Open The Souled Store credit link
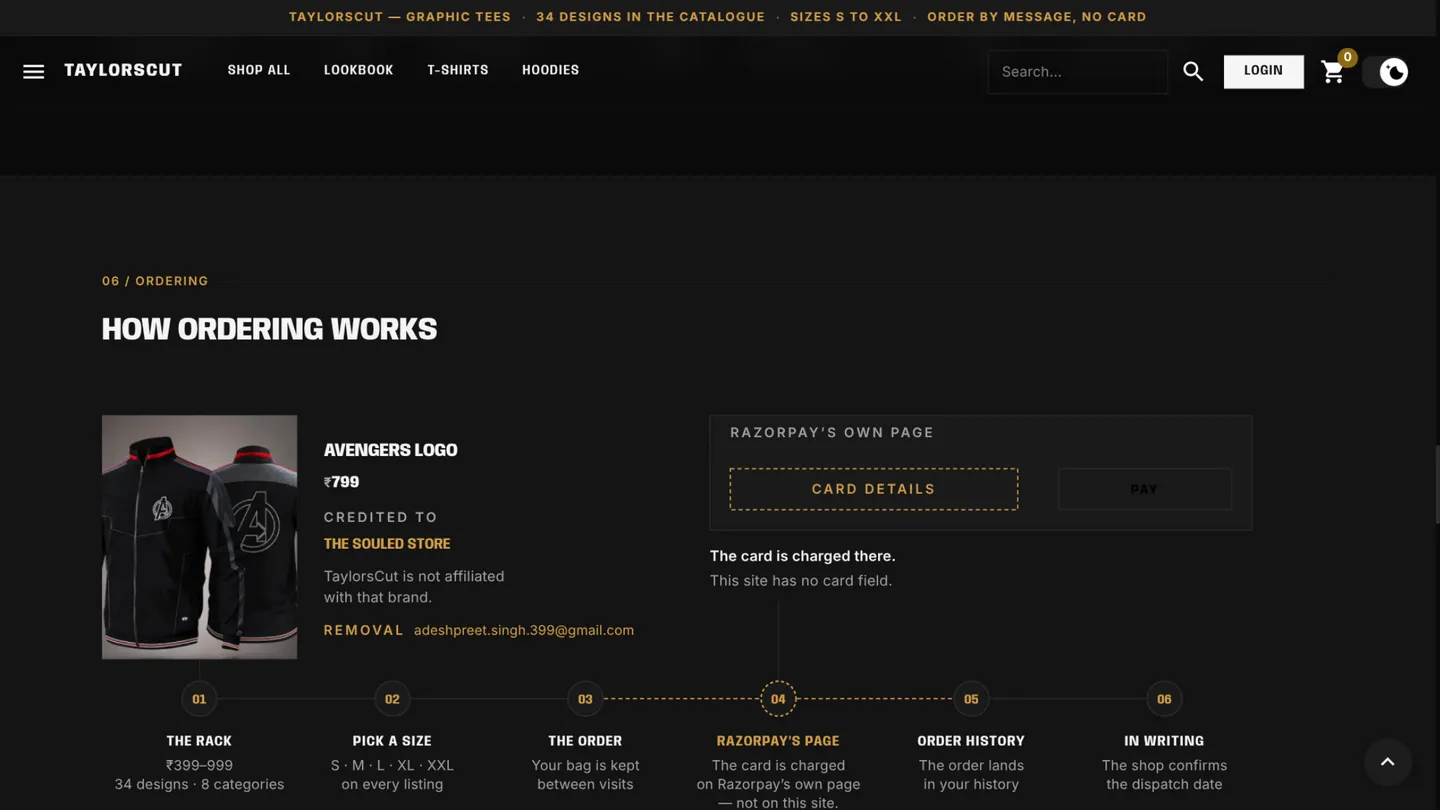The width and height of the screenshot is (1440, 810). click(x=387, y=544)
